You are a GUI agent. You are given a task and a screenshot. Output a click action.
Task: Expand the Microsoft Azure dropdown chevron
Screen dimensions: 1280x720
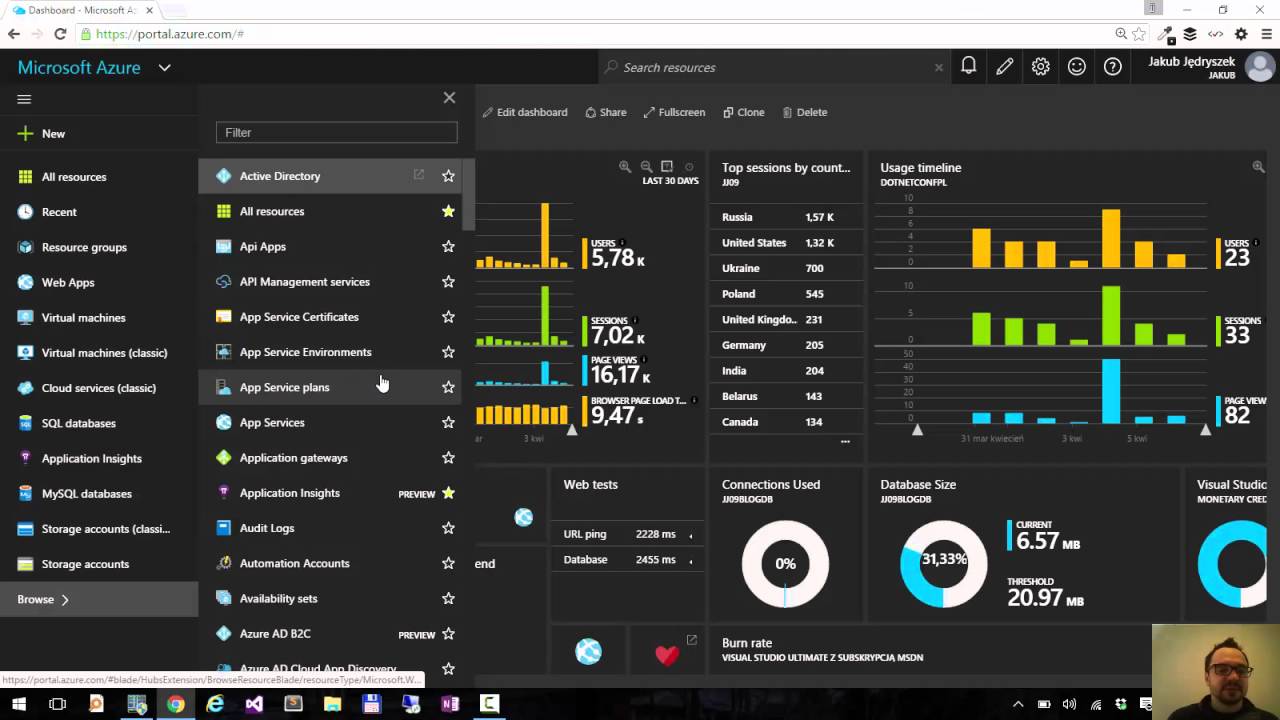(164, 68)
